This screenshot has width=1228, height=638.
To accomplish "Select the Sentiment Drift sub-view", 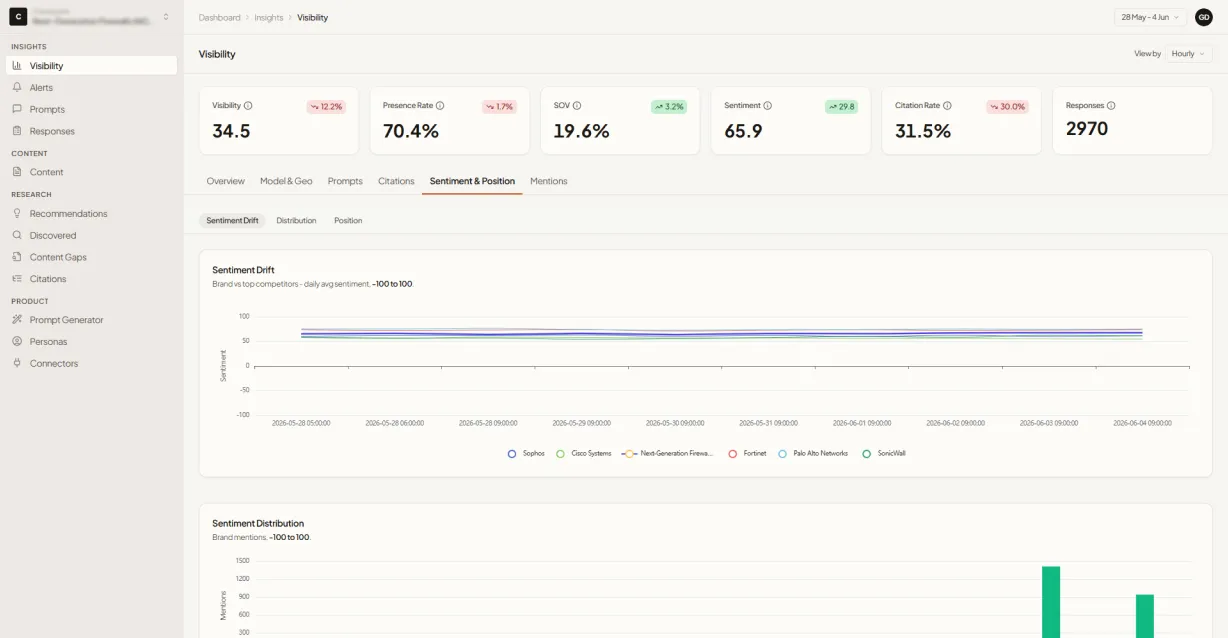I will click(232, 220).
